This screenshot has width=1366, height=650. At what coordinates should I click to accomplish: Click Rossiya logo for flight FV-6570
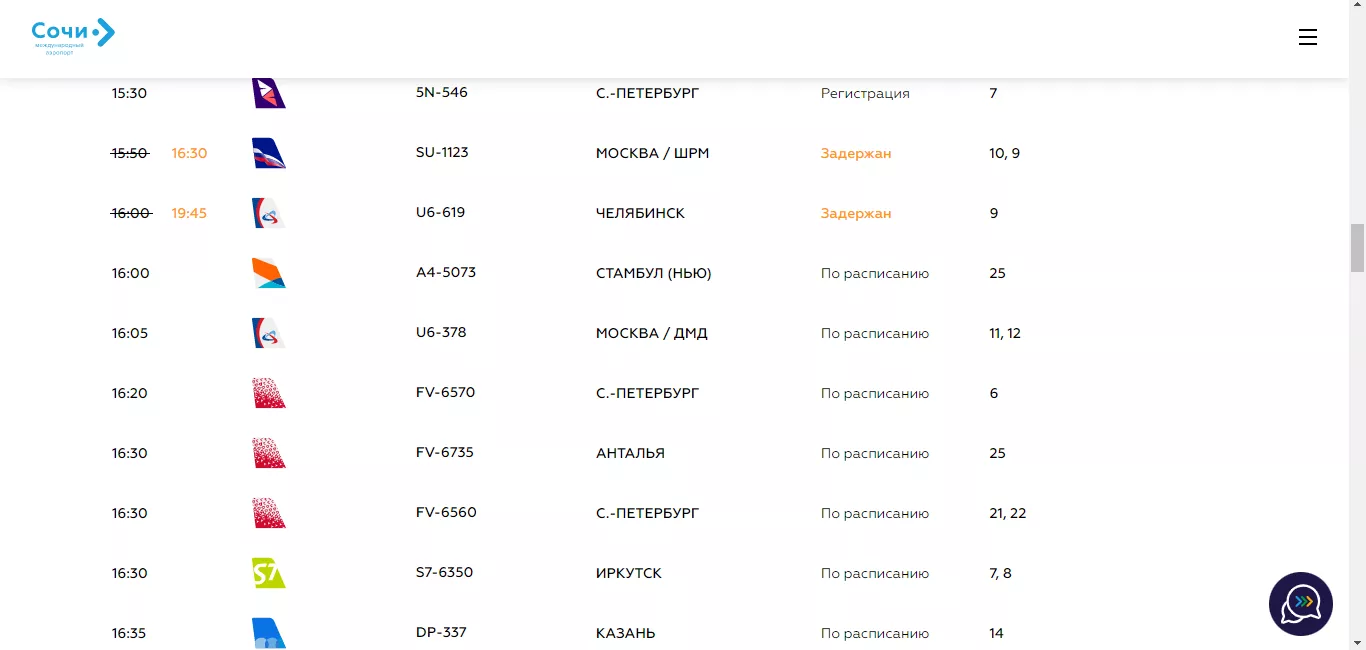tap(269, 393)
